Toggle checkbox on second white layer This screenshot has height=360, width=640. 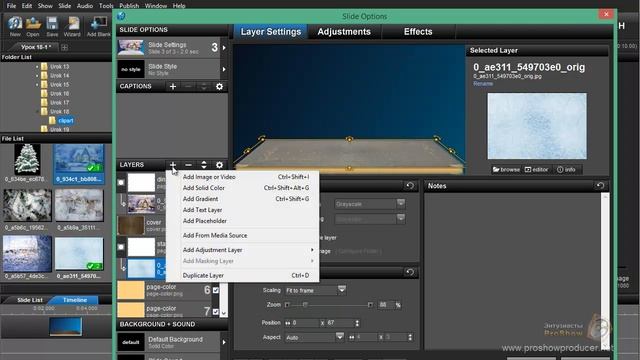121,247
